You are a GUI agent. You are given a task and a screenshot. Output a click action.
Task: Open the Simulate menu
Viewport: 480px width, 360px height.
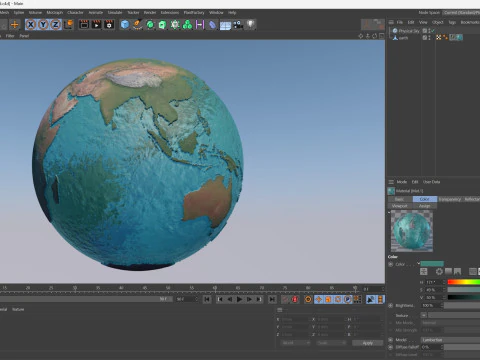115,13
